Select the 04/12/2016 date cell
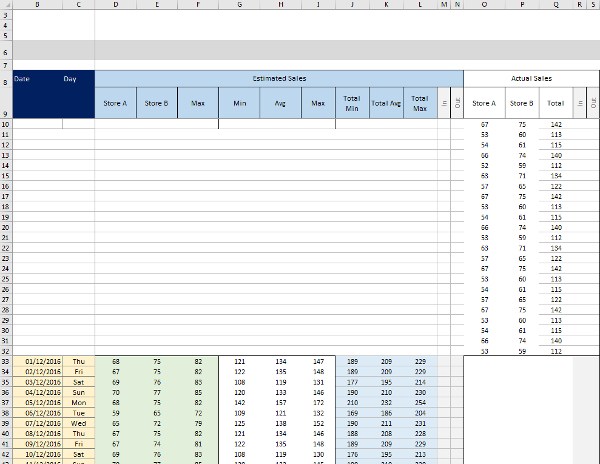 [x=38, y=392]
